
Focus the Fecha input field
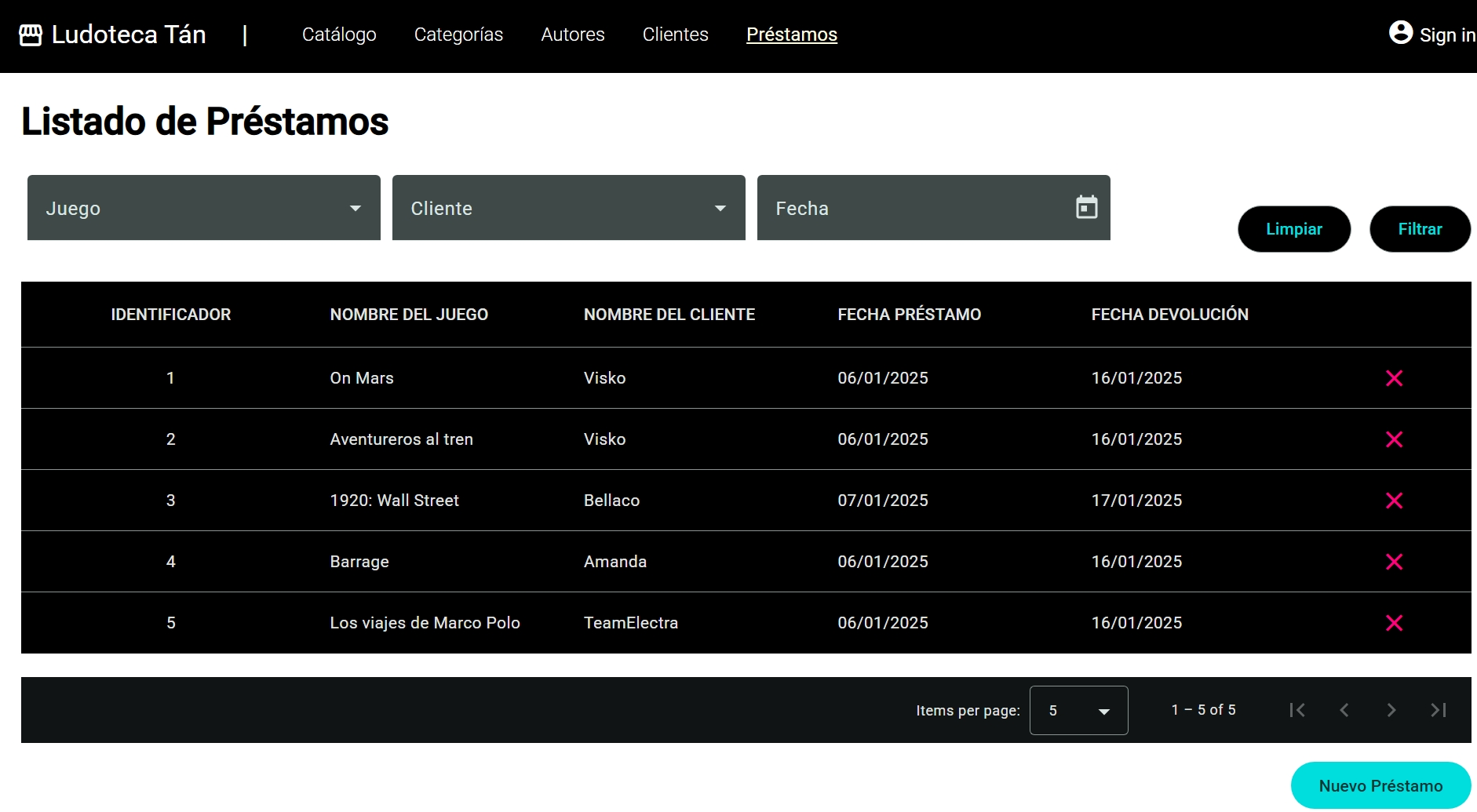910,208
